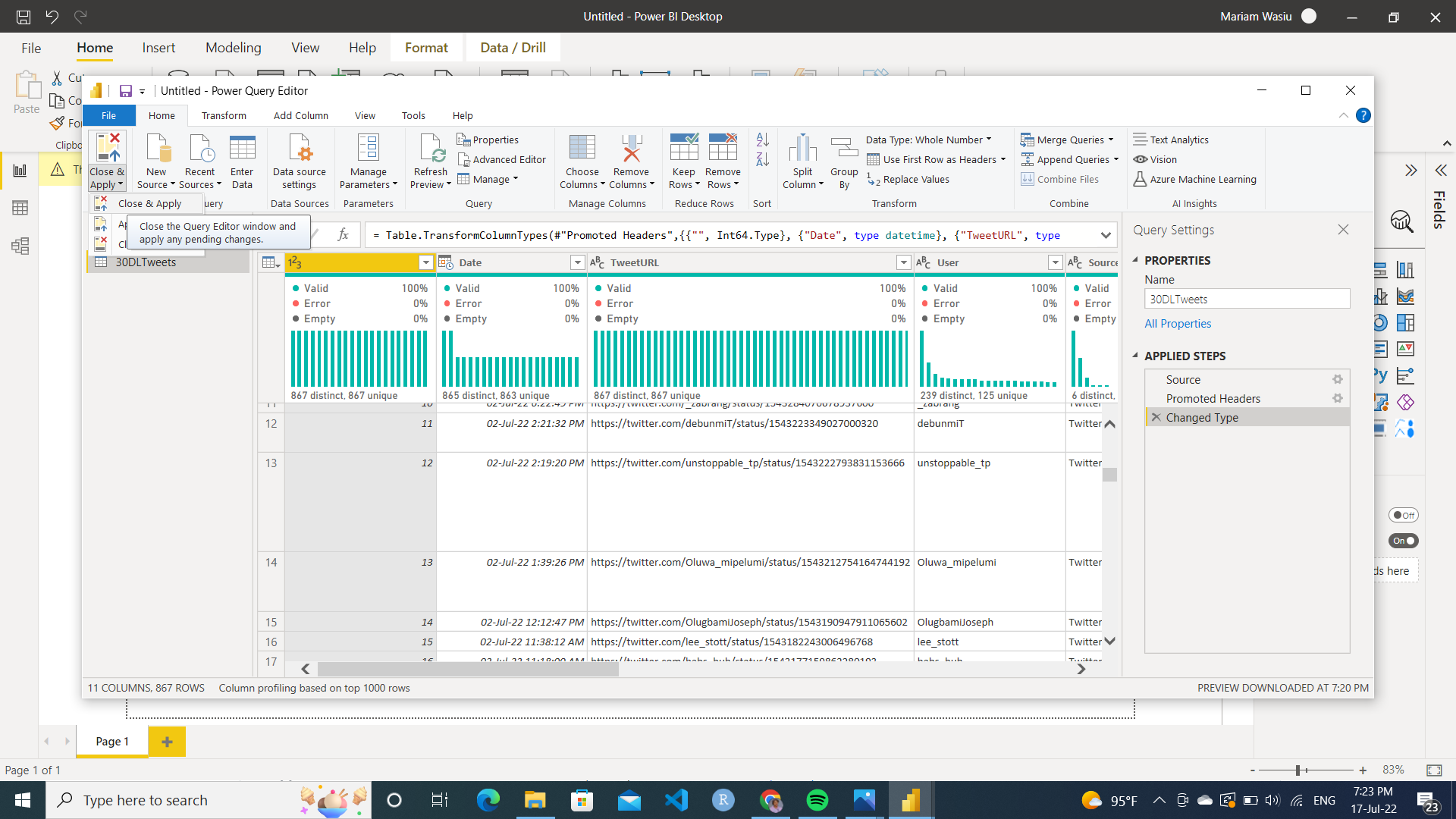Open the Tools menu
The width and height of the screenshot is (1456, 819).
[x=413, y=115]
